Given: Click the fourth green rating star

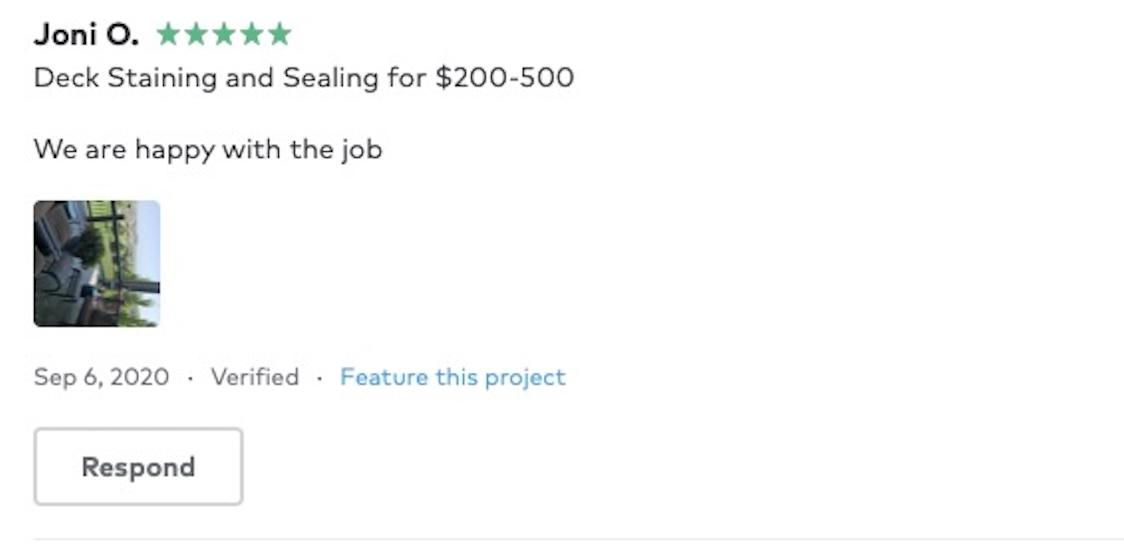Looking at the screenshot, I should [252, 35].
